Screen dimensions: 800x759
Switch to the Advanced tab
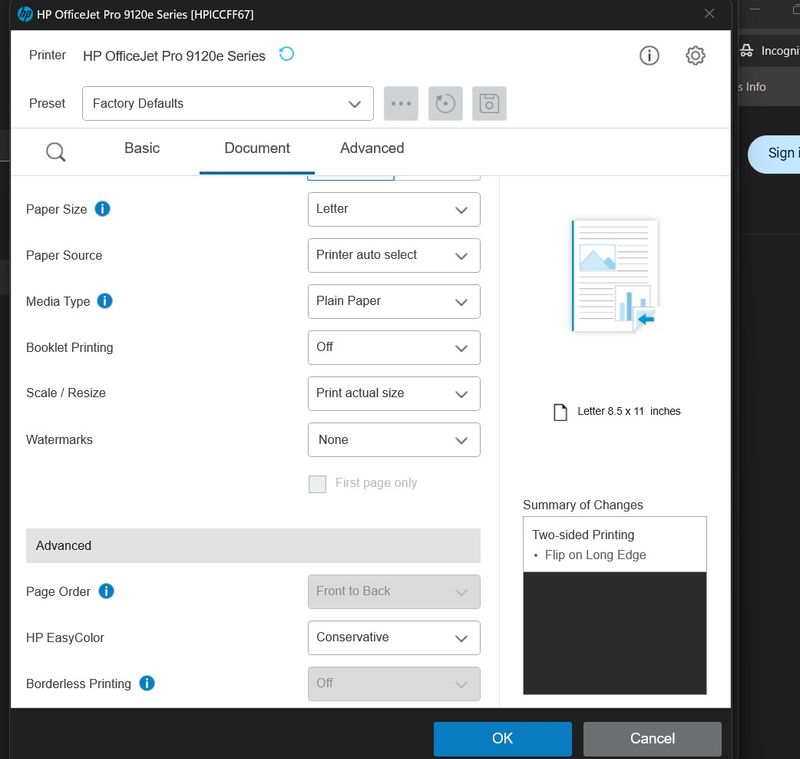(372, 148)
